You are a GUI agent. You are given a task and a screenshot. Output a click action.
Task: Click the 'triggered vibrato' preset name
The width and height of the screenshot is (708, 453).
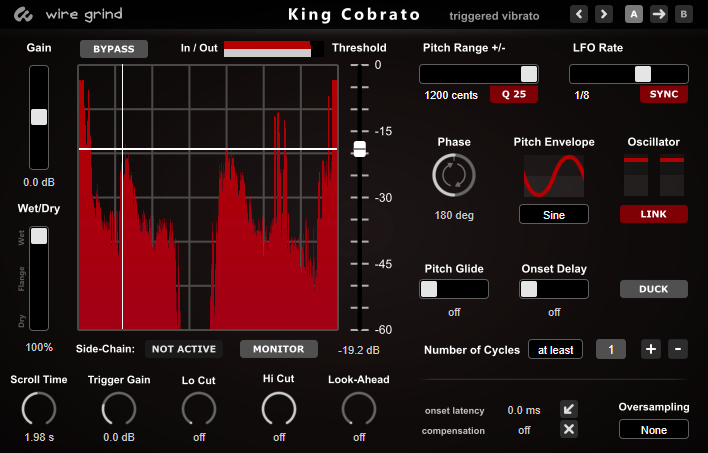point(494,16)
